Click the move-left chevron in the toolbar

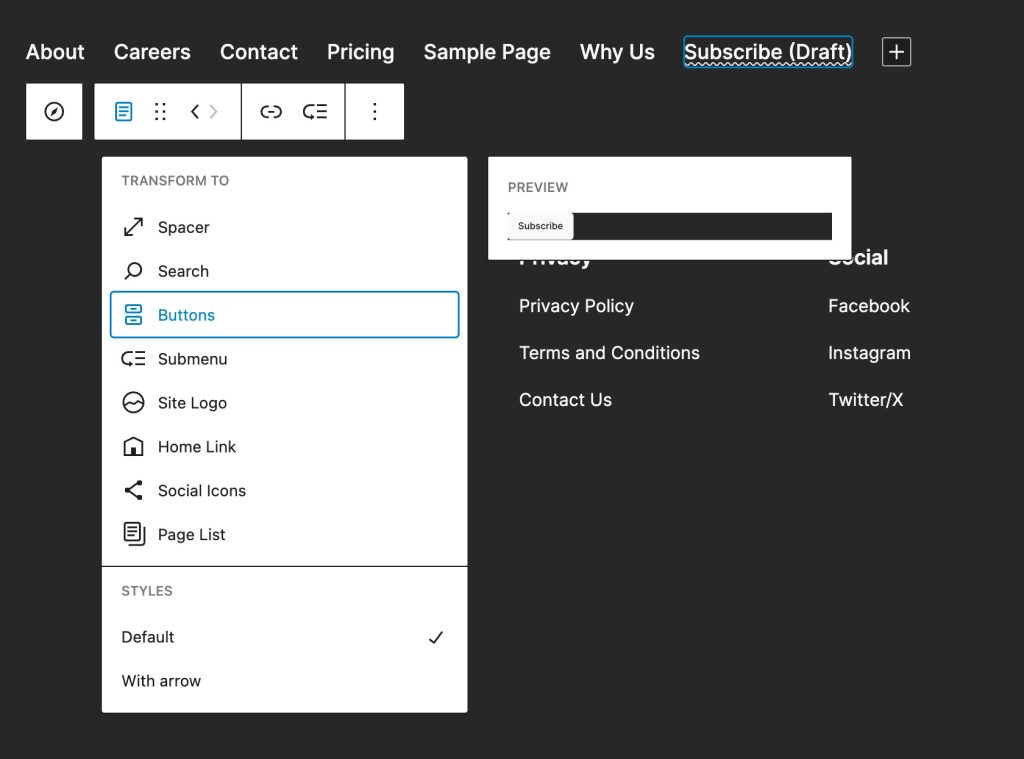point(197,111)
